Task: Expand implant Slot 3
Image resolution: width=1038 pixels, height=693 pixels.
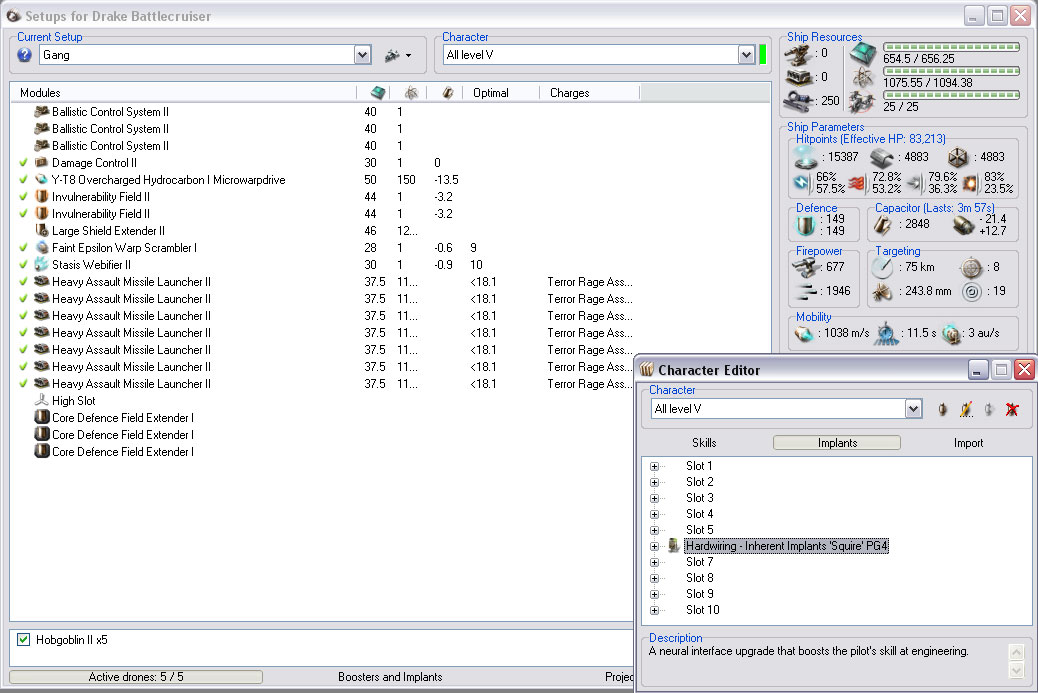Action: 654,498
